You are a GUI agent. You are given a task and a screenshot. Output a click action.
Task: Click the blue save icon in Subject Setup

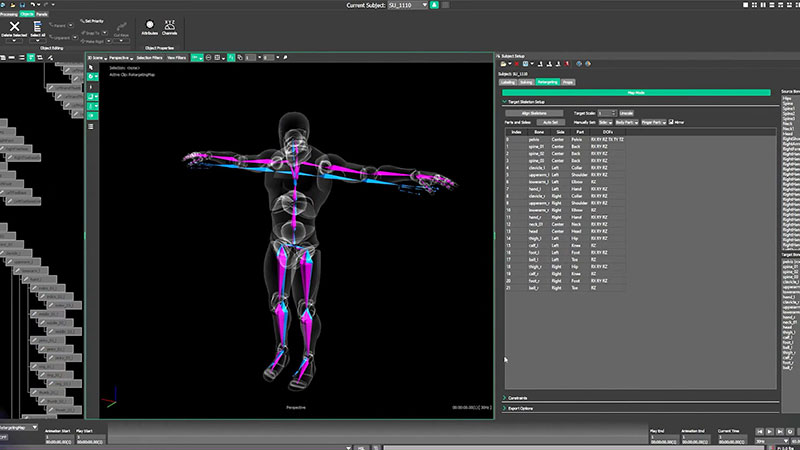pos(526,64)
